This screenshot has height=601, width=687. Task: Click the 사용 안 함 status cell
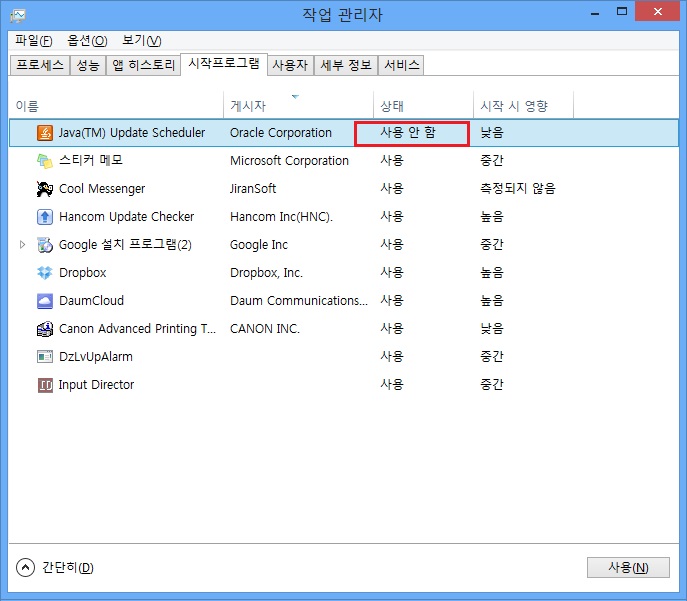pos(408,132)
